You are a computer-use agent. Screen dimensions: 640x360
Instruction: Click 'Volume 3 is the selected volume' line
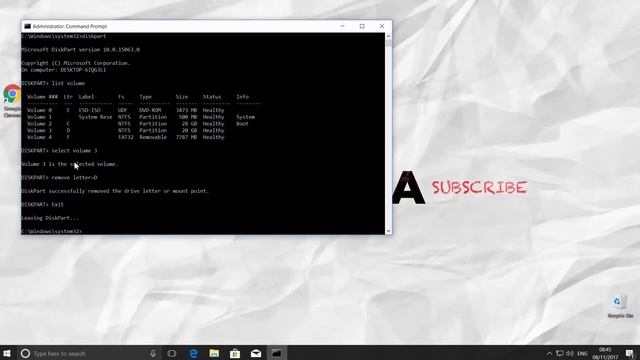[69, 164]
